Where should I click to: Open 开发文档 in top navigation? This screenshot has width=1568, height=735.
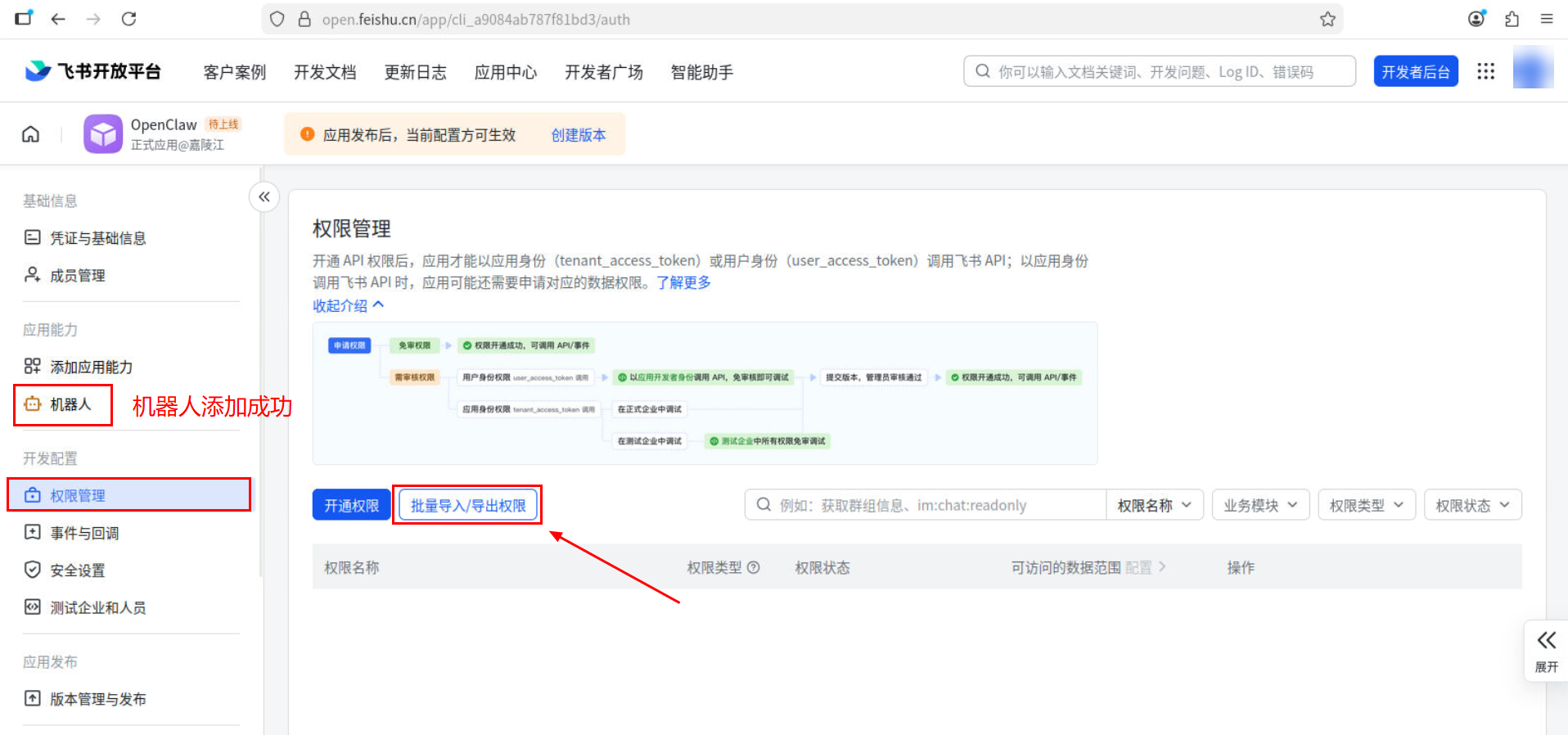pos(325,72)
